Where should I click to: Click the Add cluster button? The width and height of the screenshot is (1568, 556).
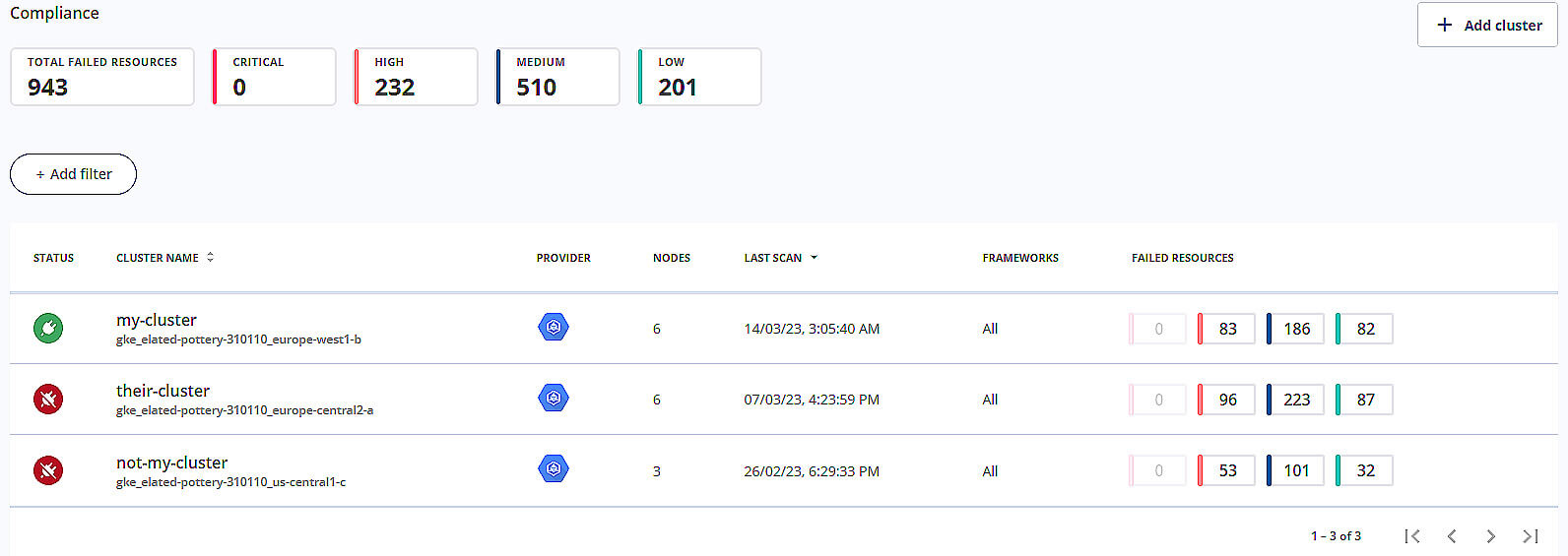pyautogui.click(x=1487, y=25)
